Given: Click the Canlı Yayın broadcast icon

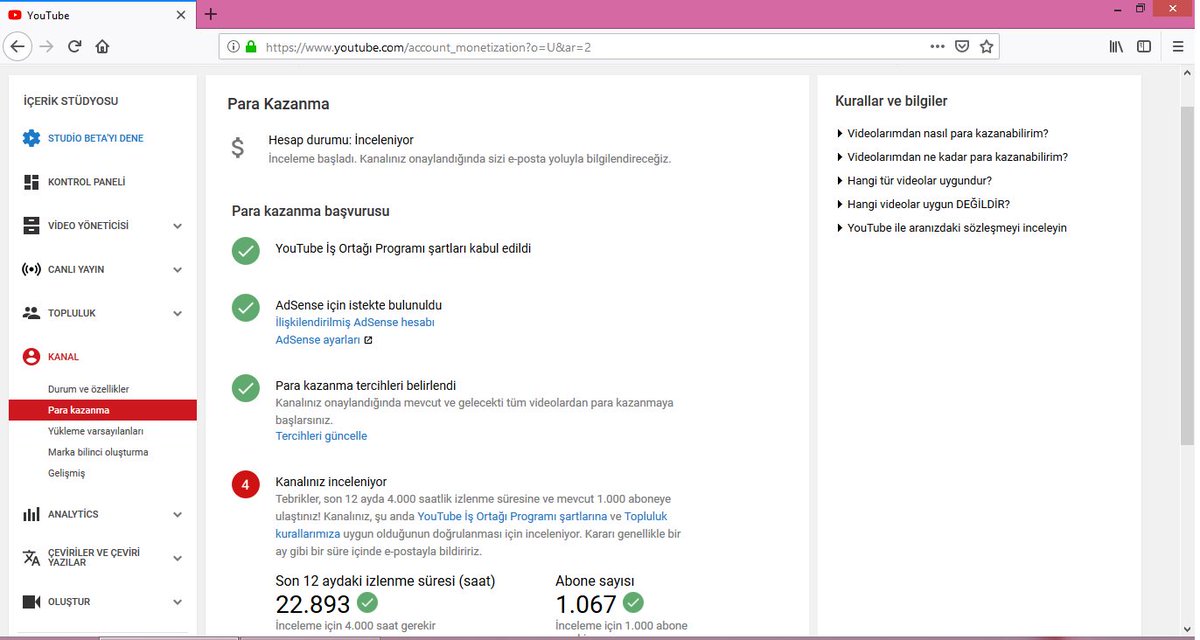Looking at the screenshot, I should (x=31, y=270).
